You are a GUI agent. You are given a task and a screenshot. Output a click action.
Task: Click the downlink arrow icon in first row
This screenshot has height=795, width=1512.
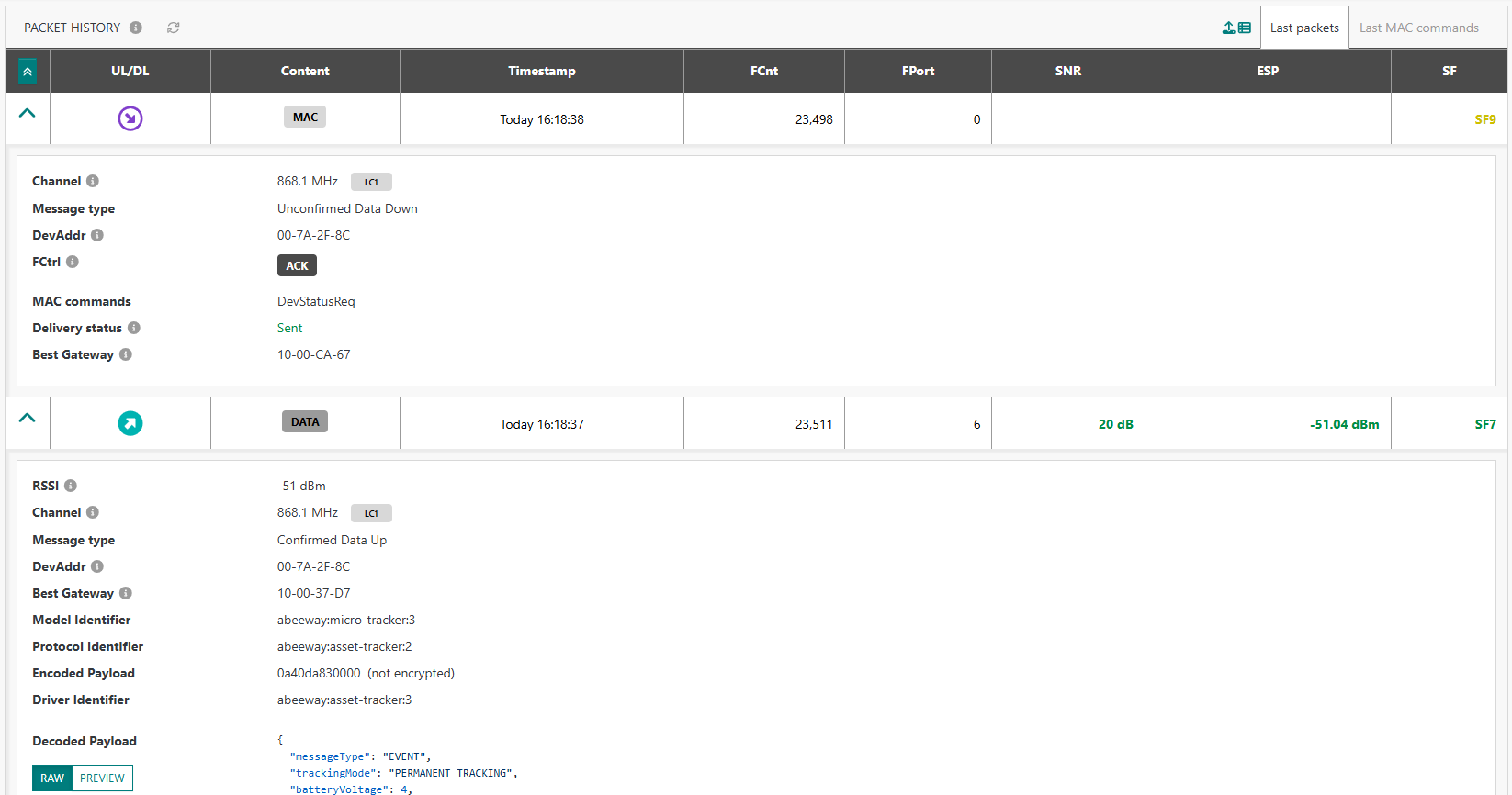[130, 118]
